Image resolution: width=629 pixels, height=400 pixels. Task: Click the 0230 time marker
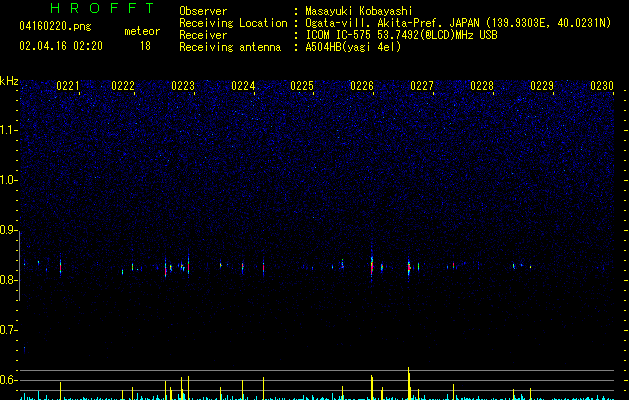pos(602,86)
